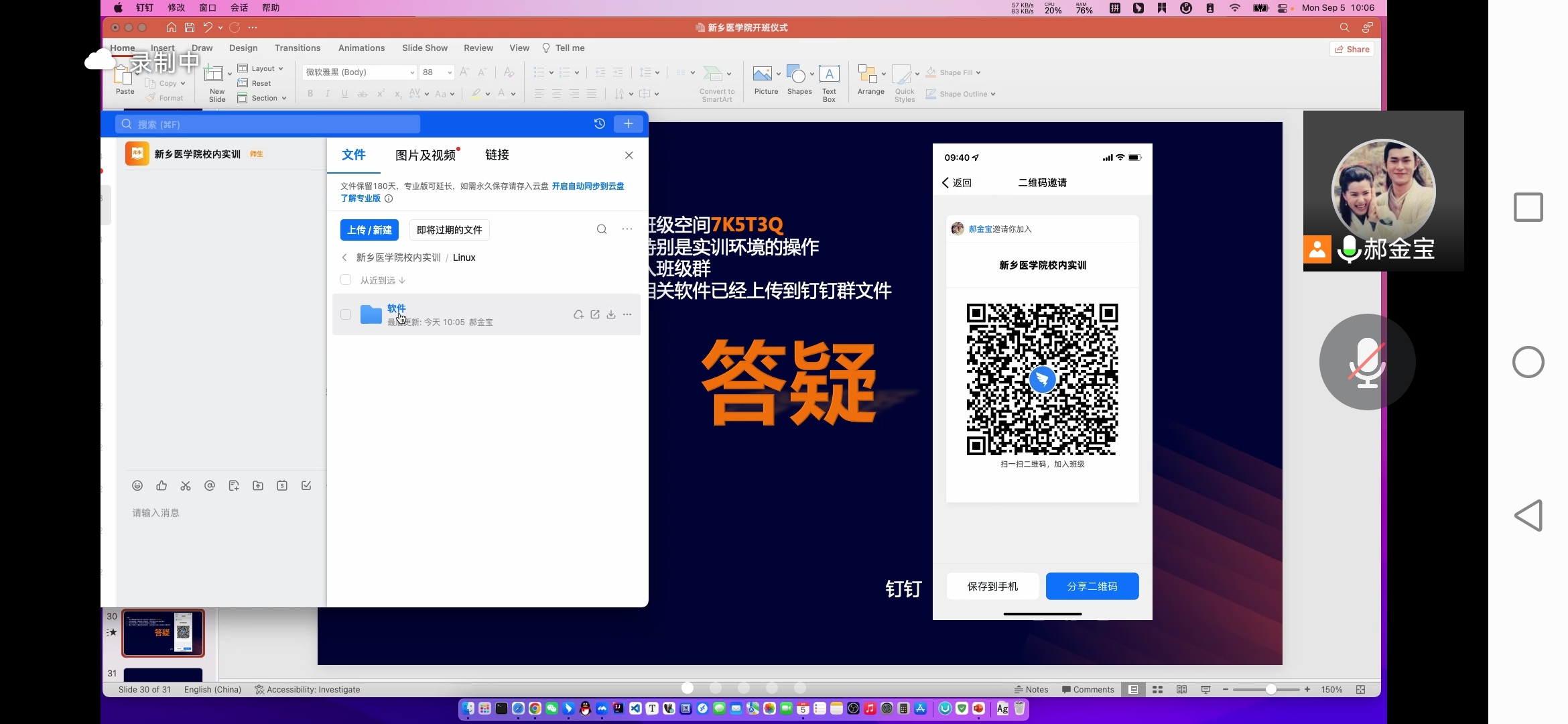The width and height of the screenshot is (1568, 724).
Task: Click the scissors screenshot icon
Action: click(x=186, y=486)
